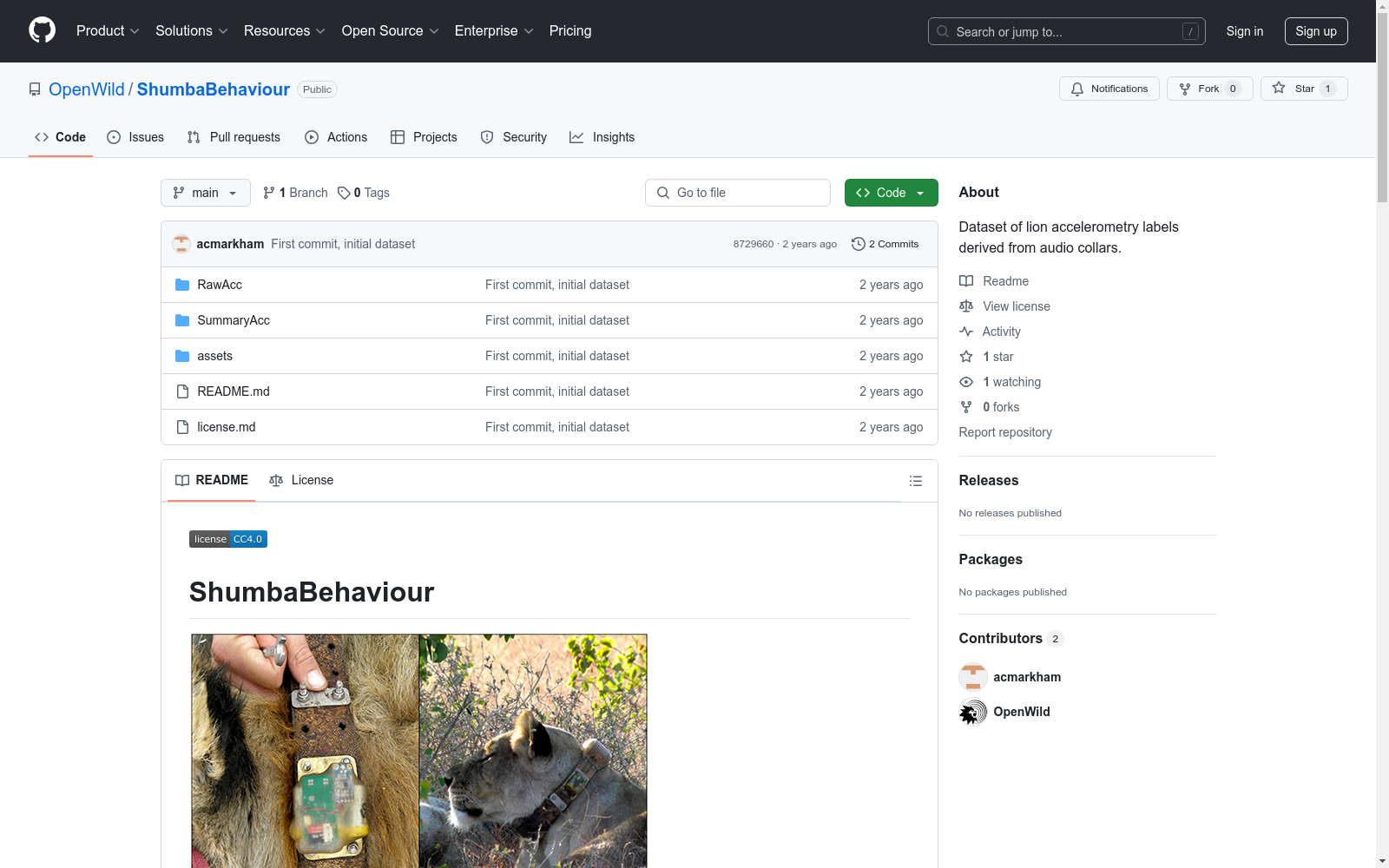Switch to the Pull requests tab
1389x868 pixels.
234,137
